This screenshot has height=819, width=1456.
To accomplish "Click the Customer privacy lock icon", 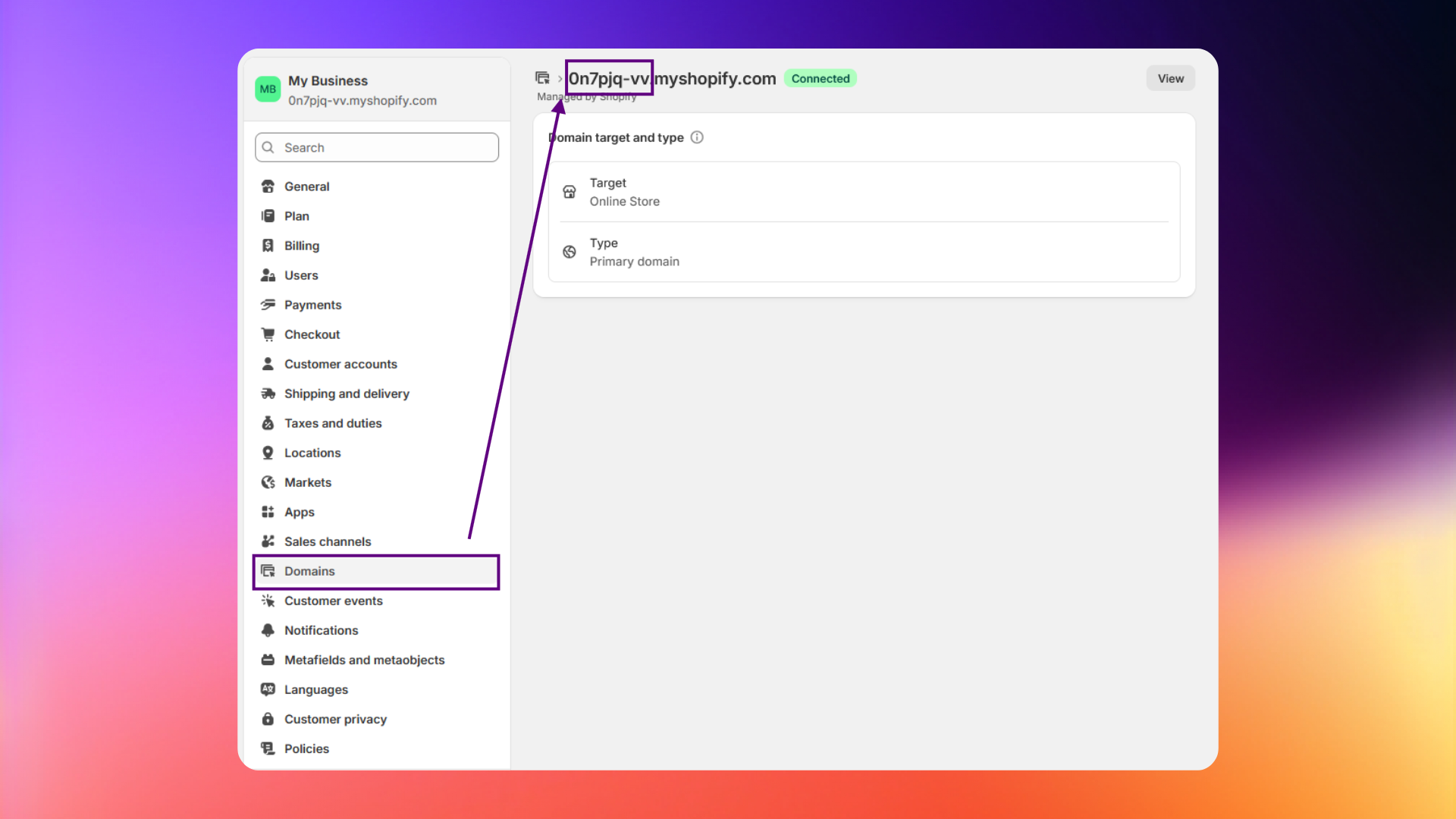I will [268, 719].
